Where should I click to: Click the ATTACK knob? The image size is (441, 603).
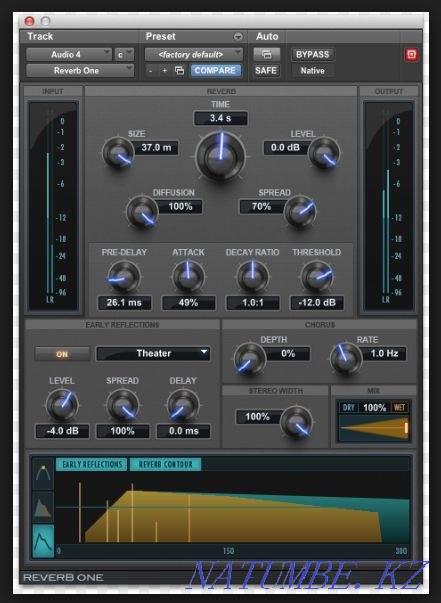point(188,277)
